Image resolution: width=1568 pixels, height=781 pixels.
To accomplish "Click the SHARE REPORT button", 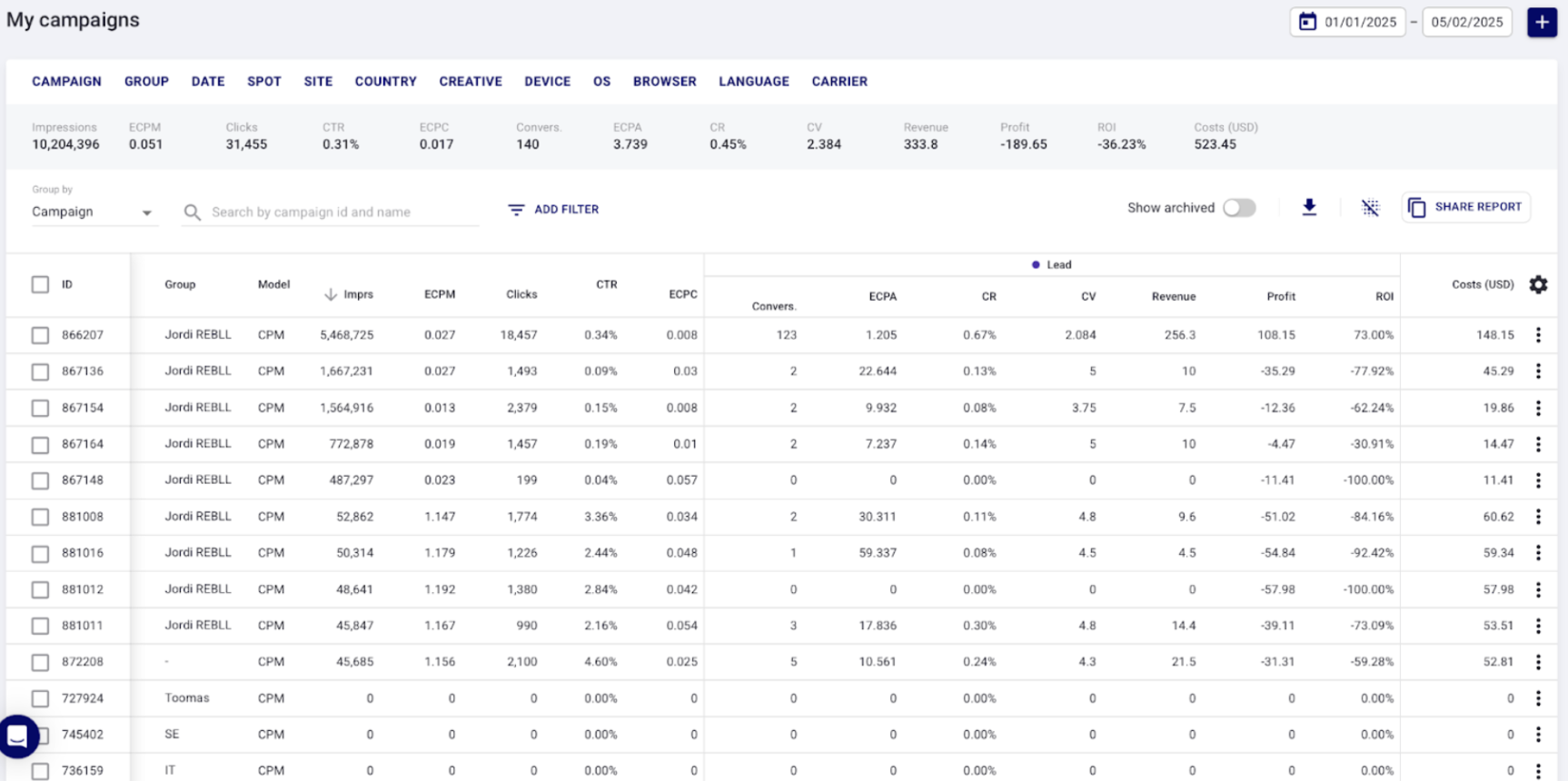I will pos(1466,207).
